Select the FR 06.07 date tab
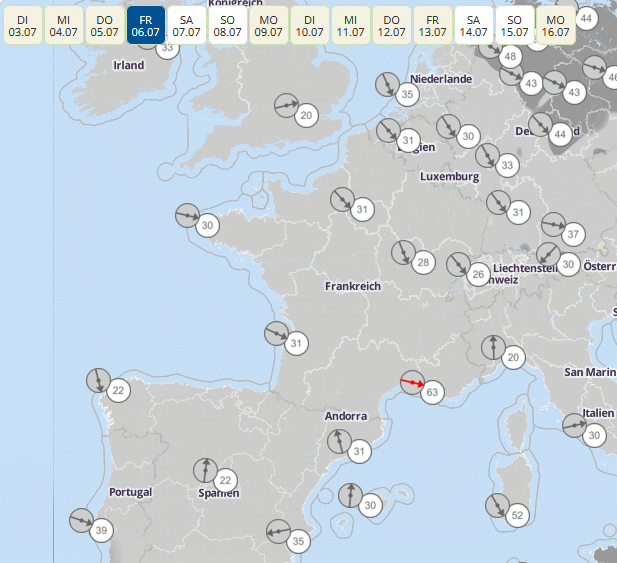Viewport: 617px width, 563px height. [146, 26]
